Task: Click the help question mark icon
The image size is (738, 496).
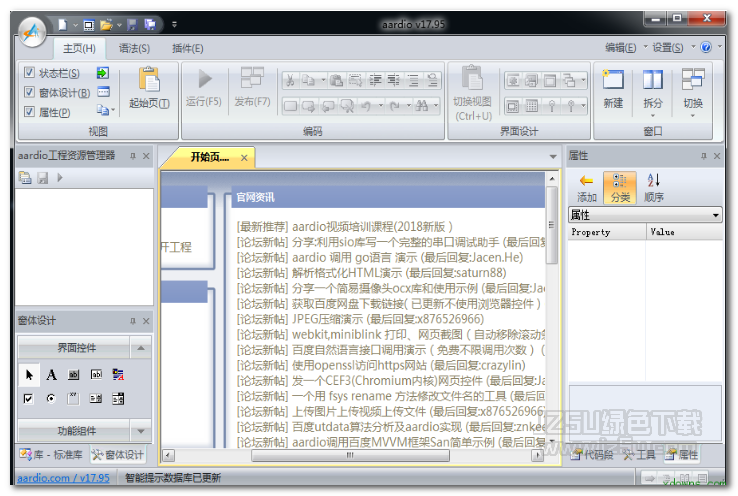Action: pyautogui.click(x=706, y=47)
